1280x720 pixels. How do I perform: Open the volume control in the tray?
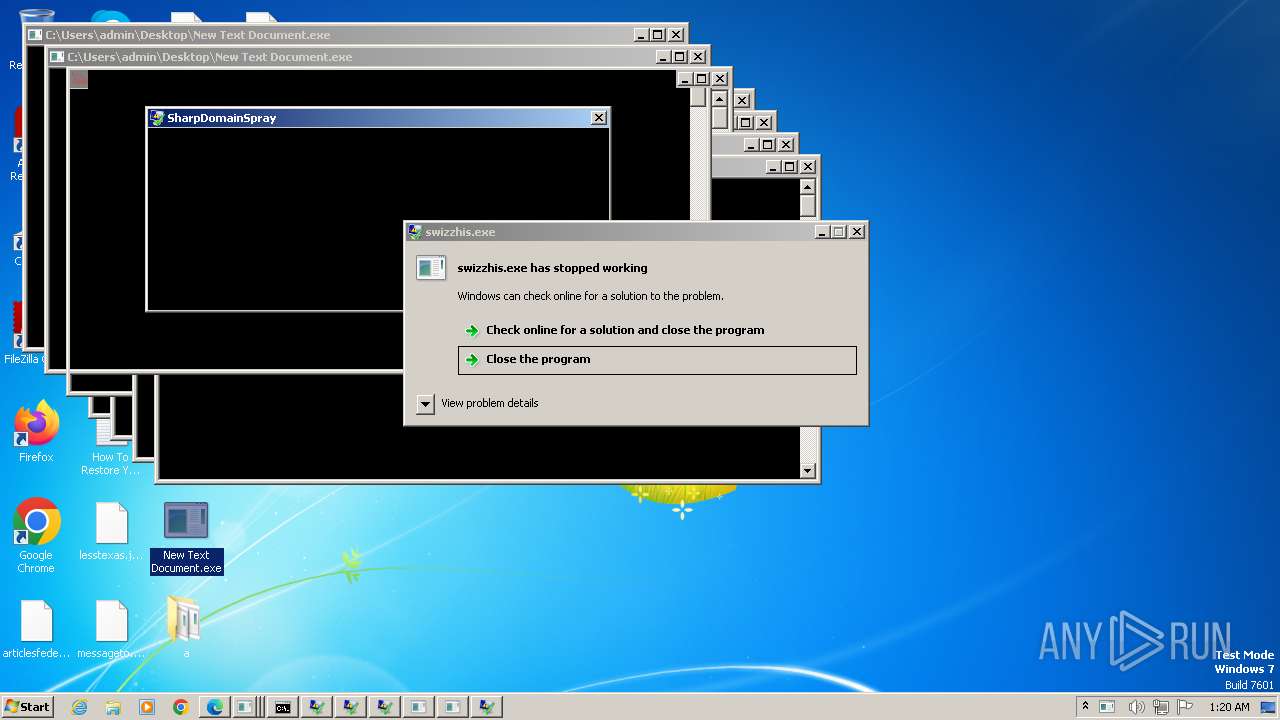[1136, 707]
